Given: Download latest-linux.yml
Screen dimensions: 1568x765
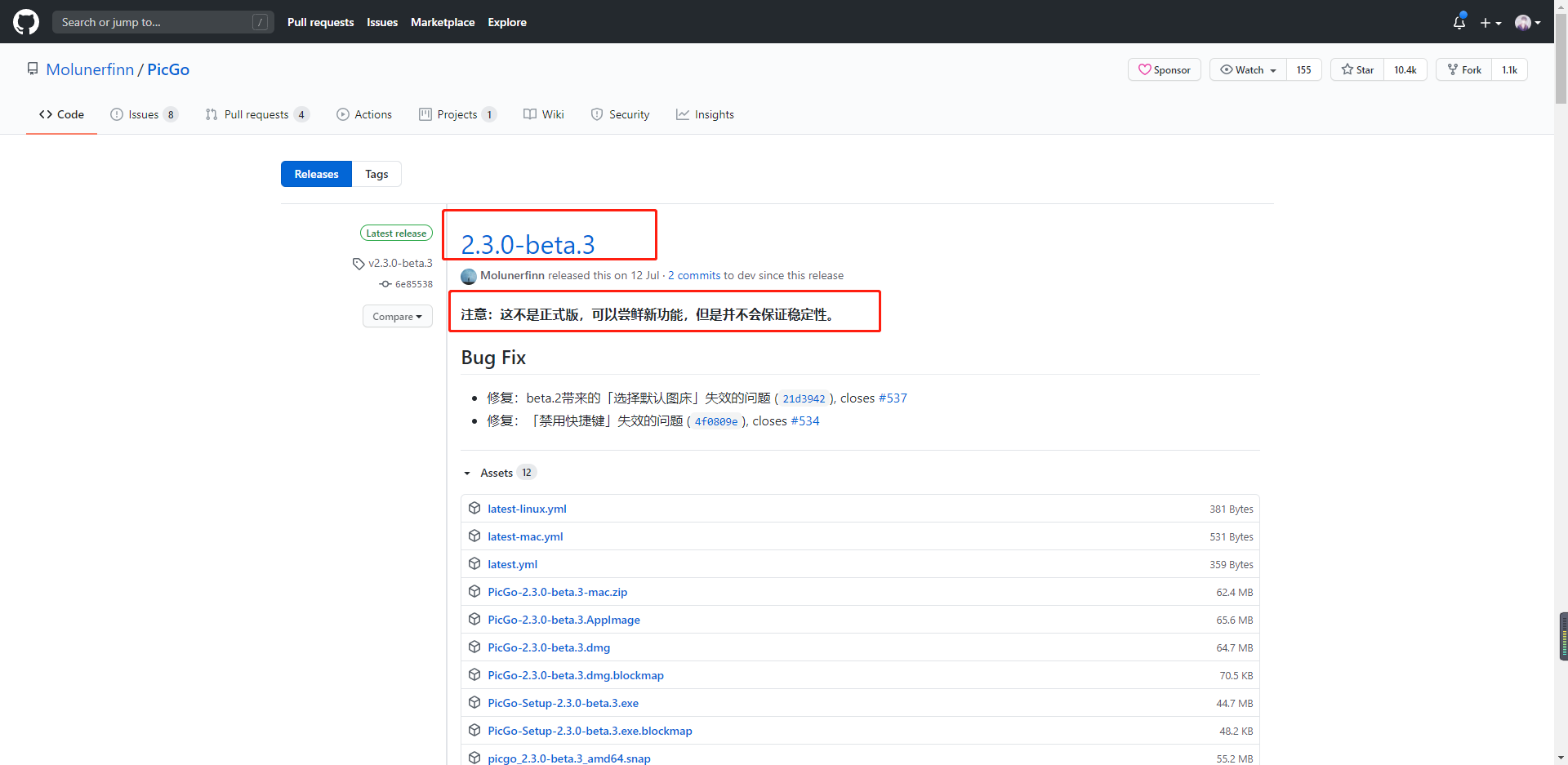Looking at the screenshot, I should [527, 509].
